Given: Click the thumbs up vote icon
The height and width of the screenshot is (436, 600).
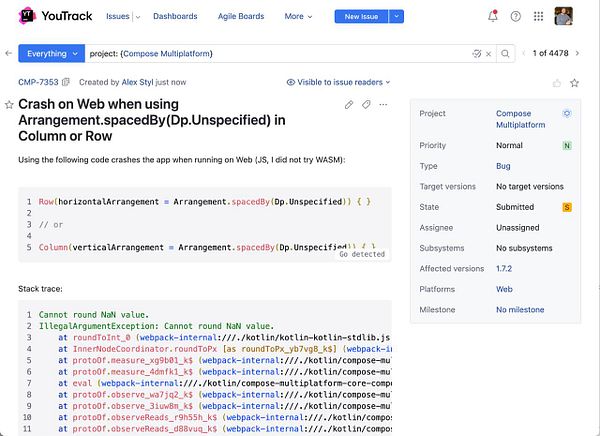Looking at the screenshot, I should [x=557, y=83].
